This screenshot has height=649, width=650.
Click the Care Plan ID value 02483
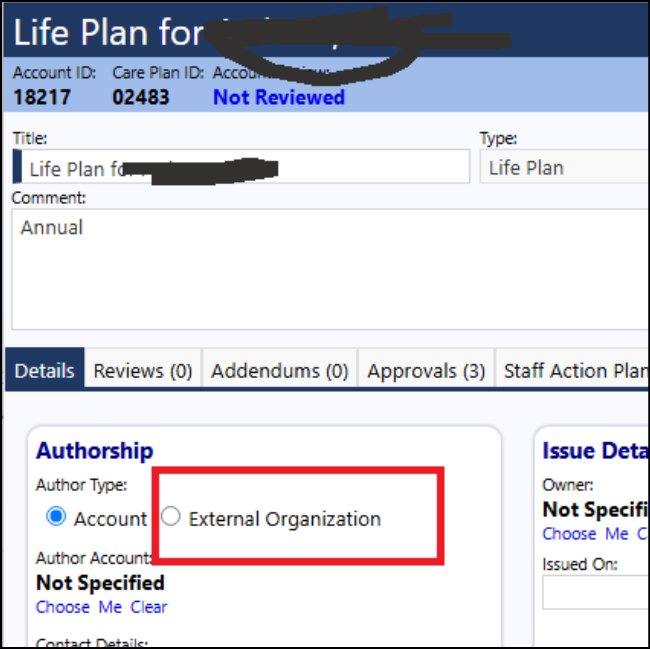point(141,97)
